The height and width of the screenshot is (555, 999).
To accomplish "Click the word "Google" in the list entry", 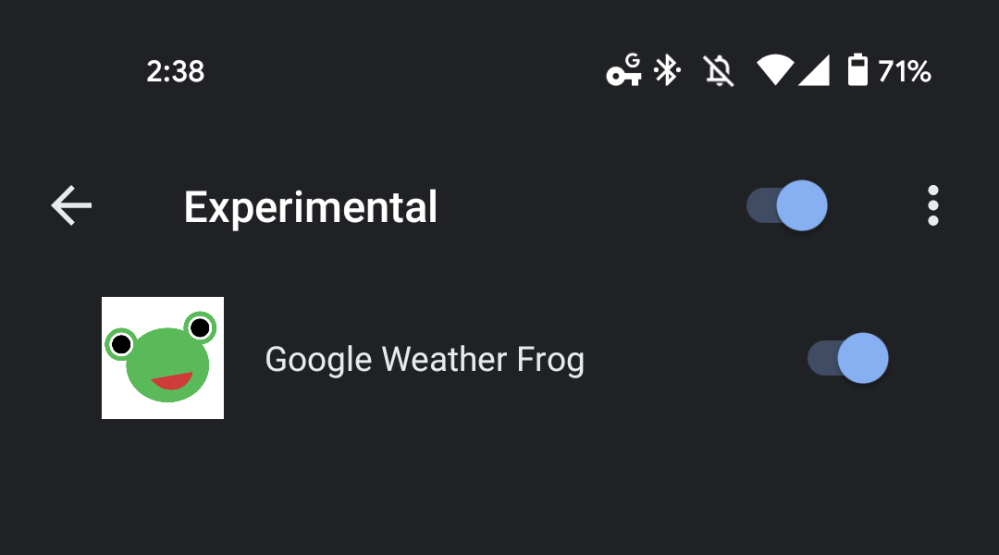I will point(318,359).
